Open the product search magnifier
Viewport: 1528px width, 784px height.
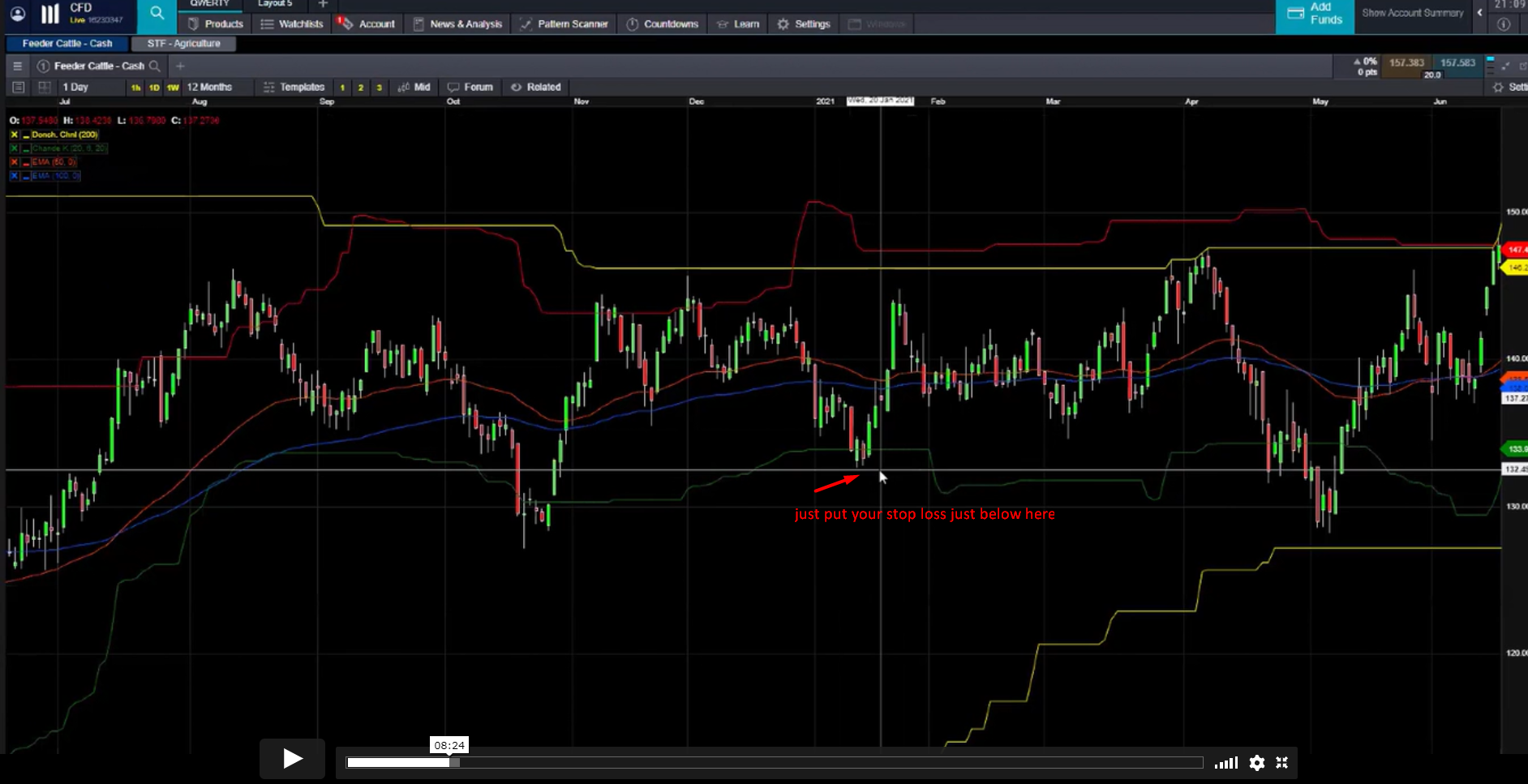pyautogui.click(x=157, y=14)
